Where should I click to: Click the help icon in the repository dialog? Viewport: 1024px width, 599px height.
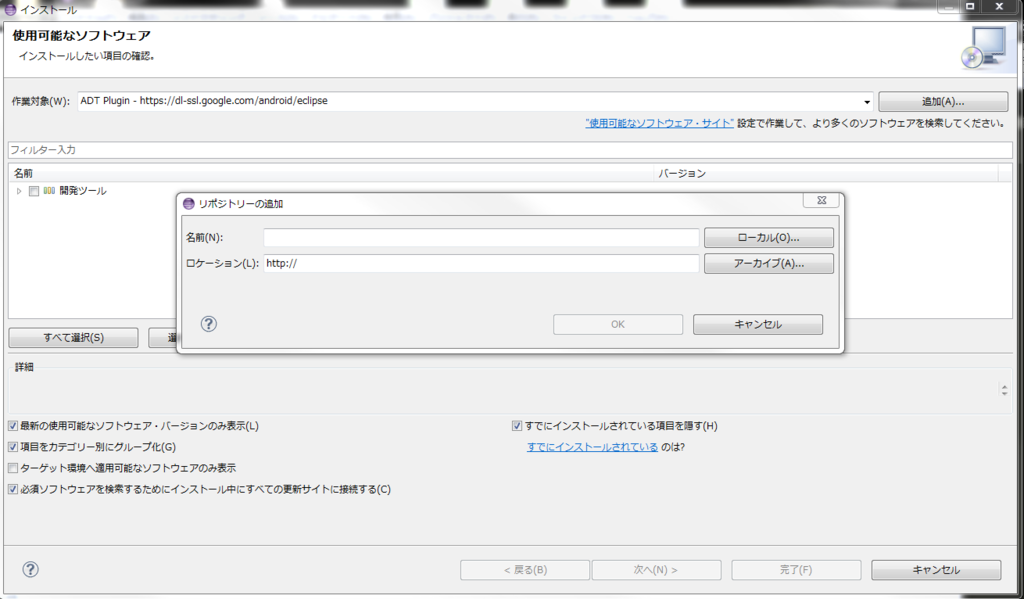pos(208,324)
